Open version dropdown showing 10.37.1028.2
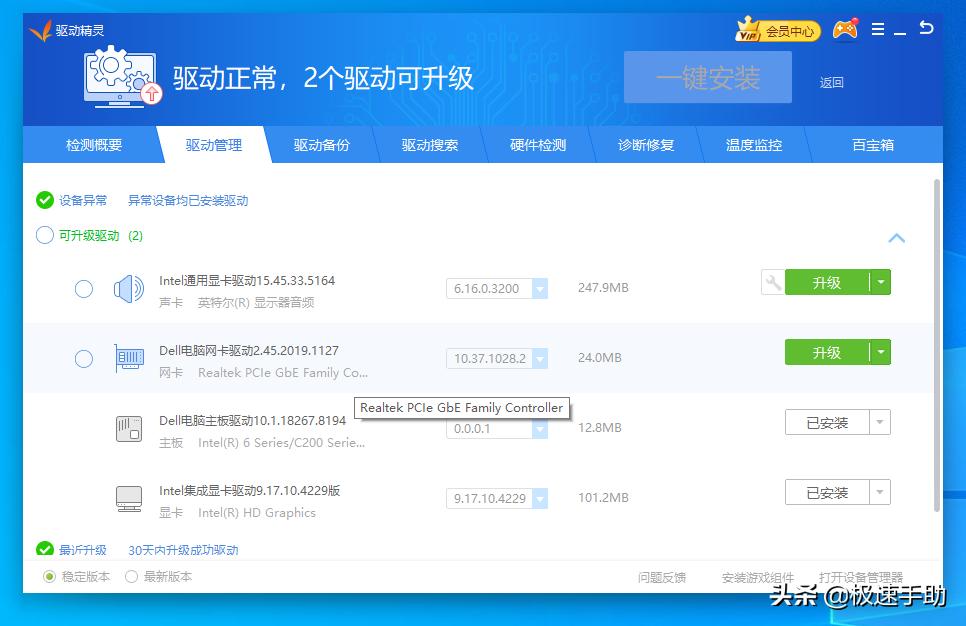This screenshot has height=626, width=966. click(x=540, y=359)
